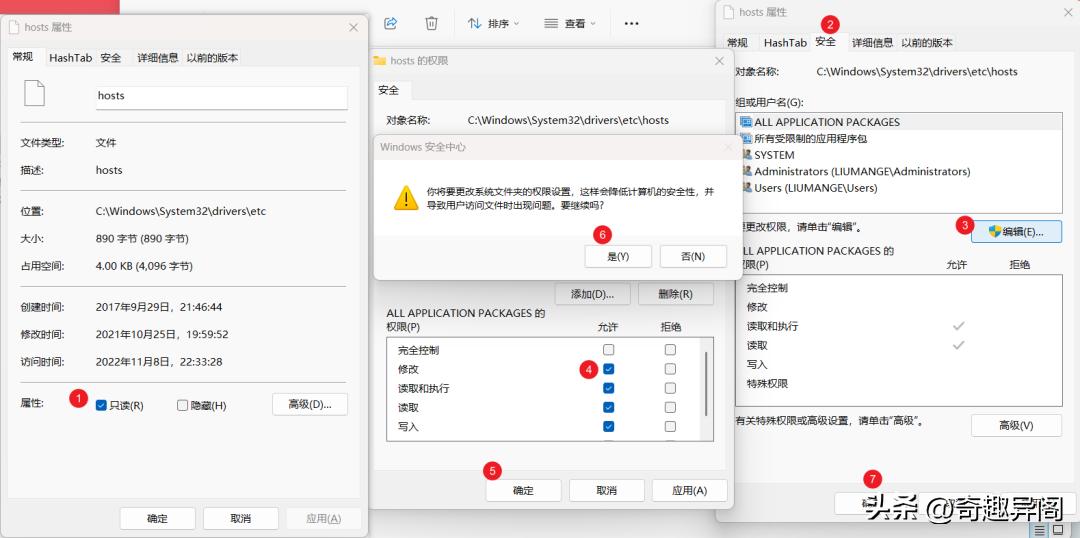The image size is (1080, 538).
Task: Toggle allow checkbox for 读取 permission
Action: (608, 408)
